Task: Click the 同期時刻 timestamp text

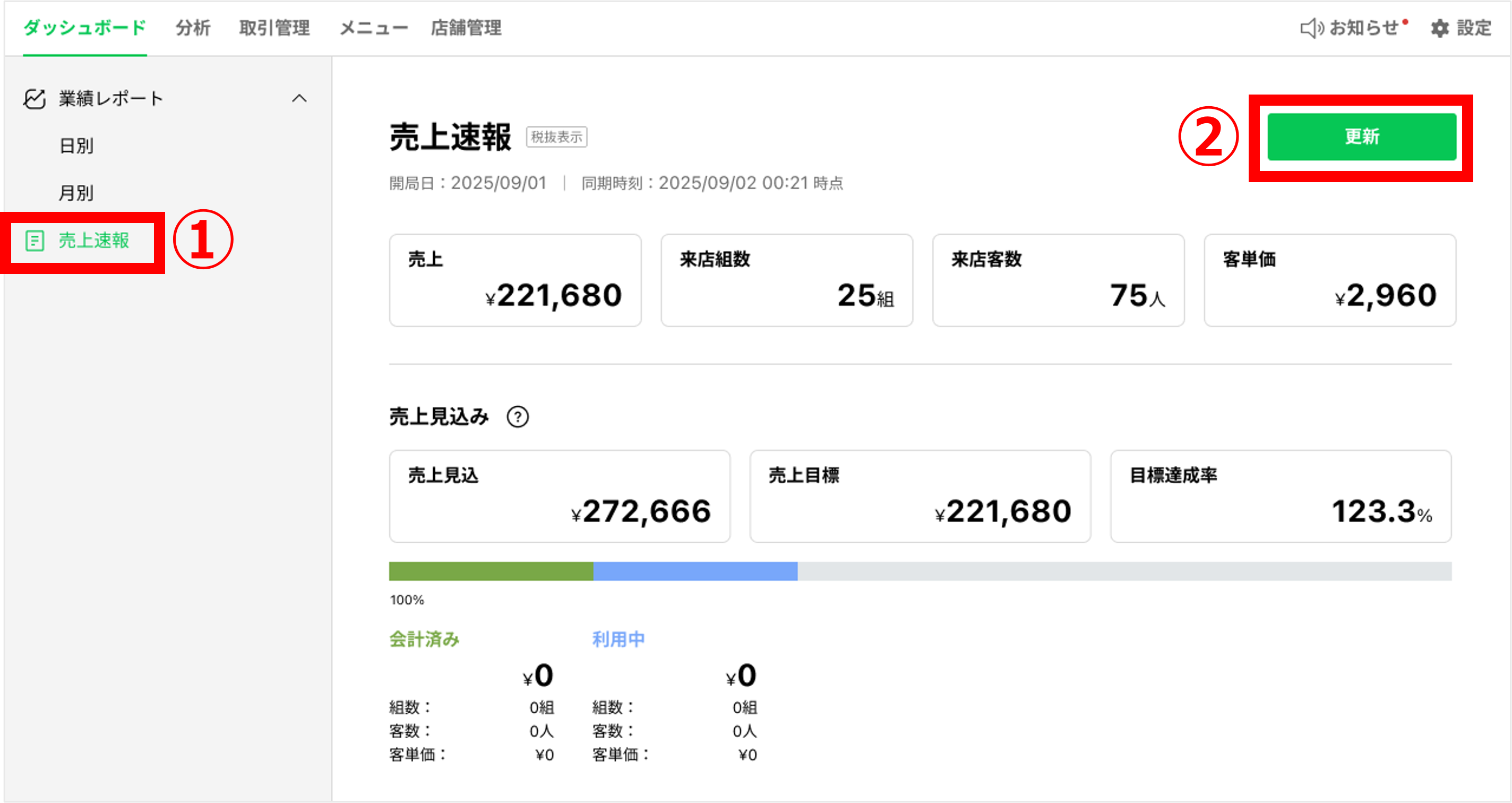Action: coord(712,183)
